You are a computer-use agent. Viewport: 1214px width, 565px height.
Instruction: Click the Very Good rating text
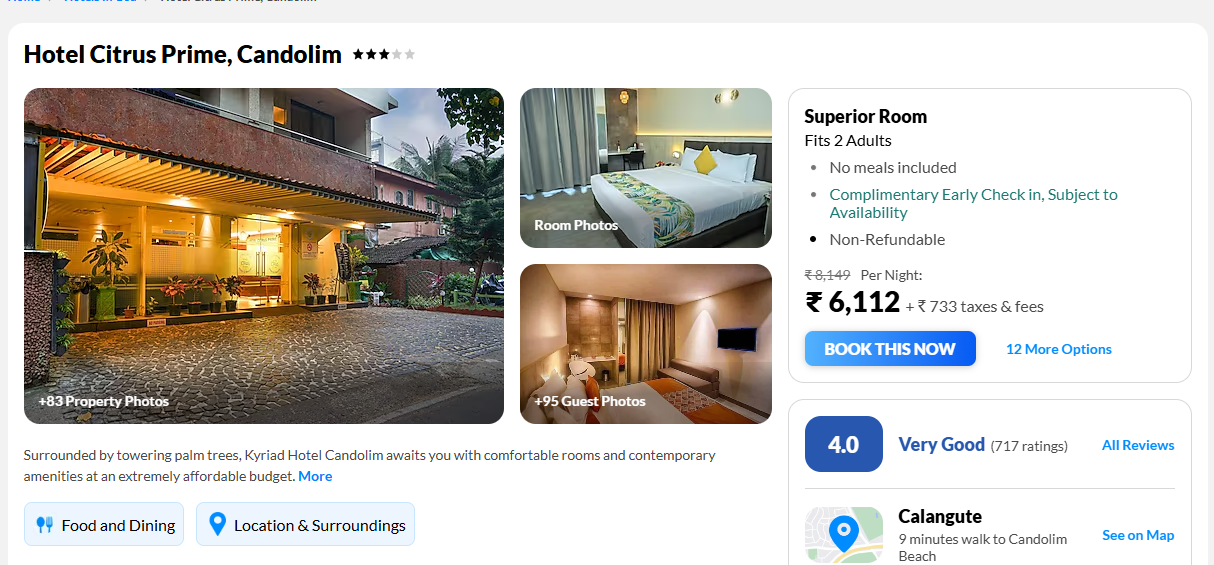point(942,444)
